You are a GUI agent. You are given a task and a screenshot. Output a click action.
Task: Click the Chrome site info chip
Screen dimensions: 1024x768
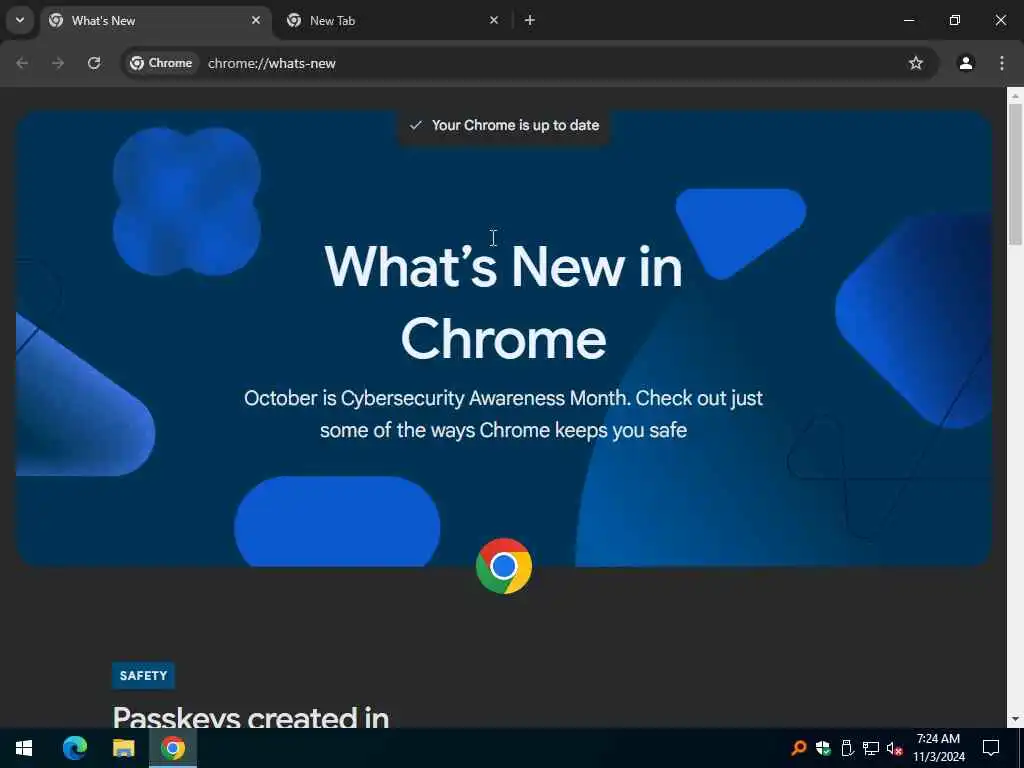(x=161, y=63)
